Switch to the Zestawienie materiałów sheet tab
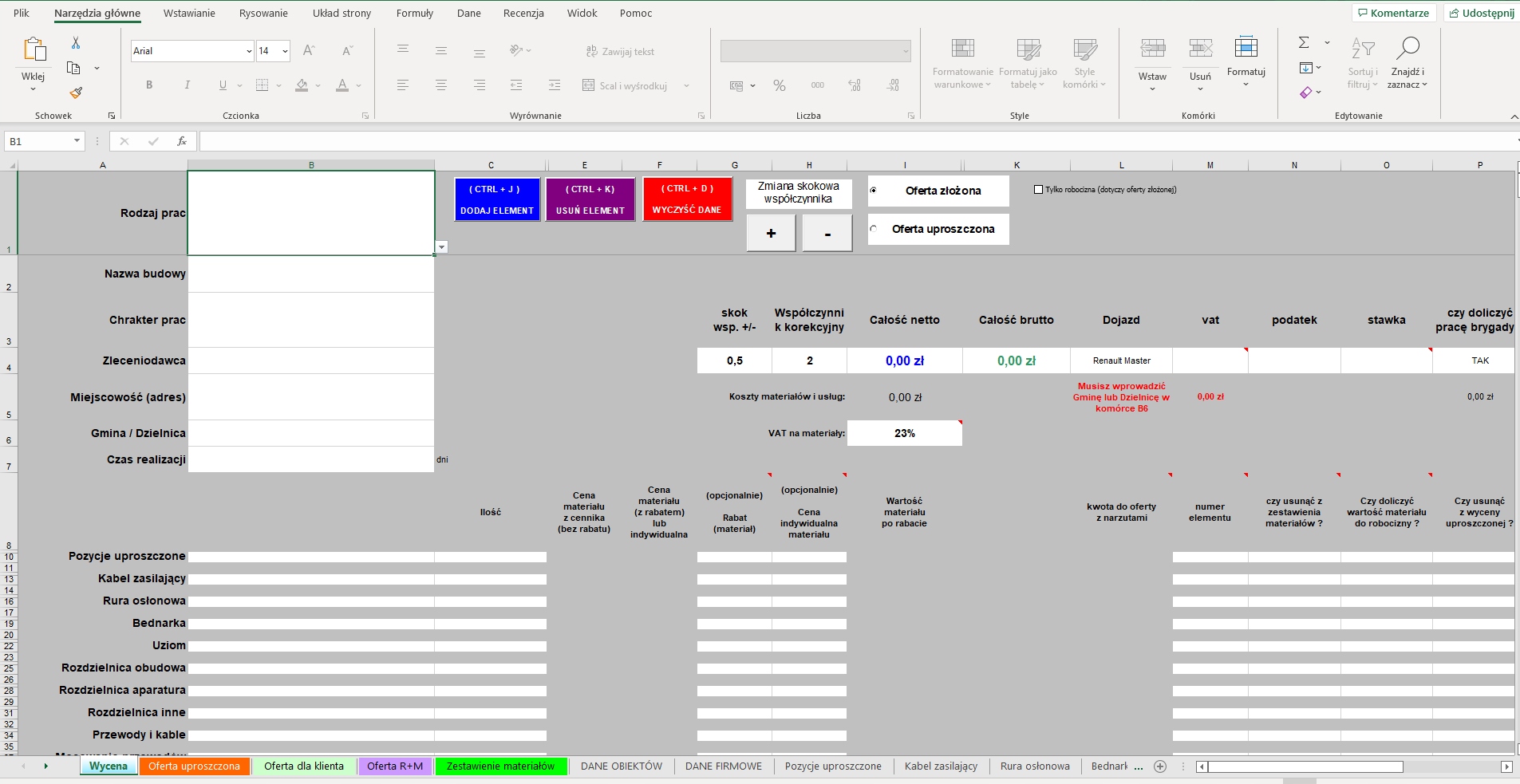The image size is (1520, 784). (x=500, y=766)
